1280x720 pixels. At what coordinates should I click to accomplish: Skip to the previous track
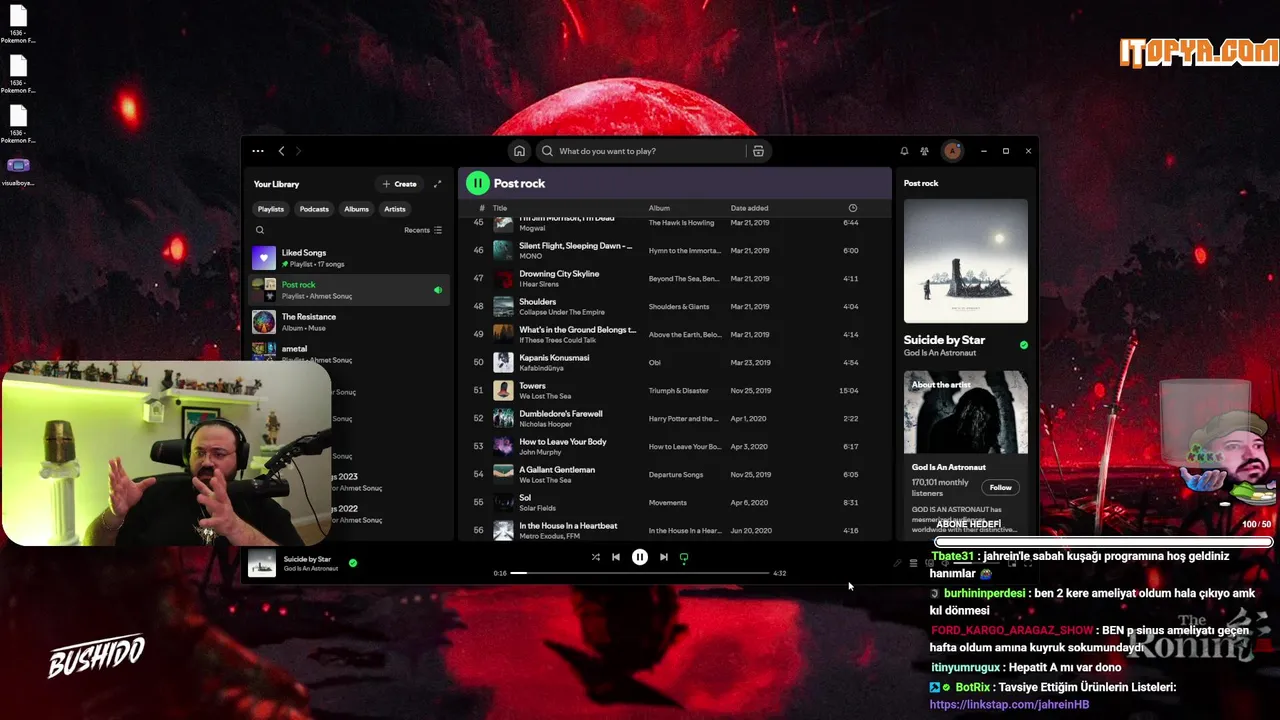[616, 557]
